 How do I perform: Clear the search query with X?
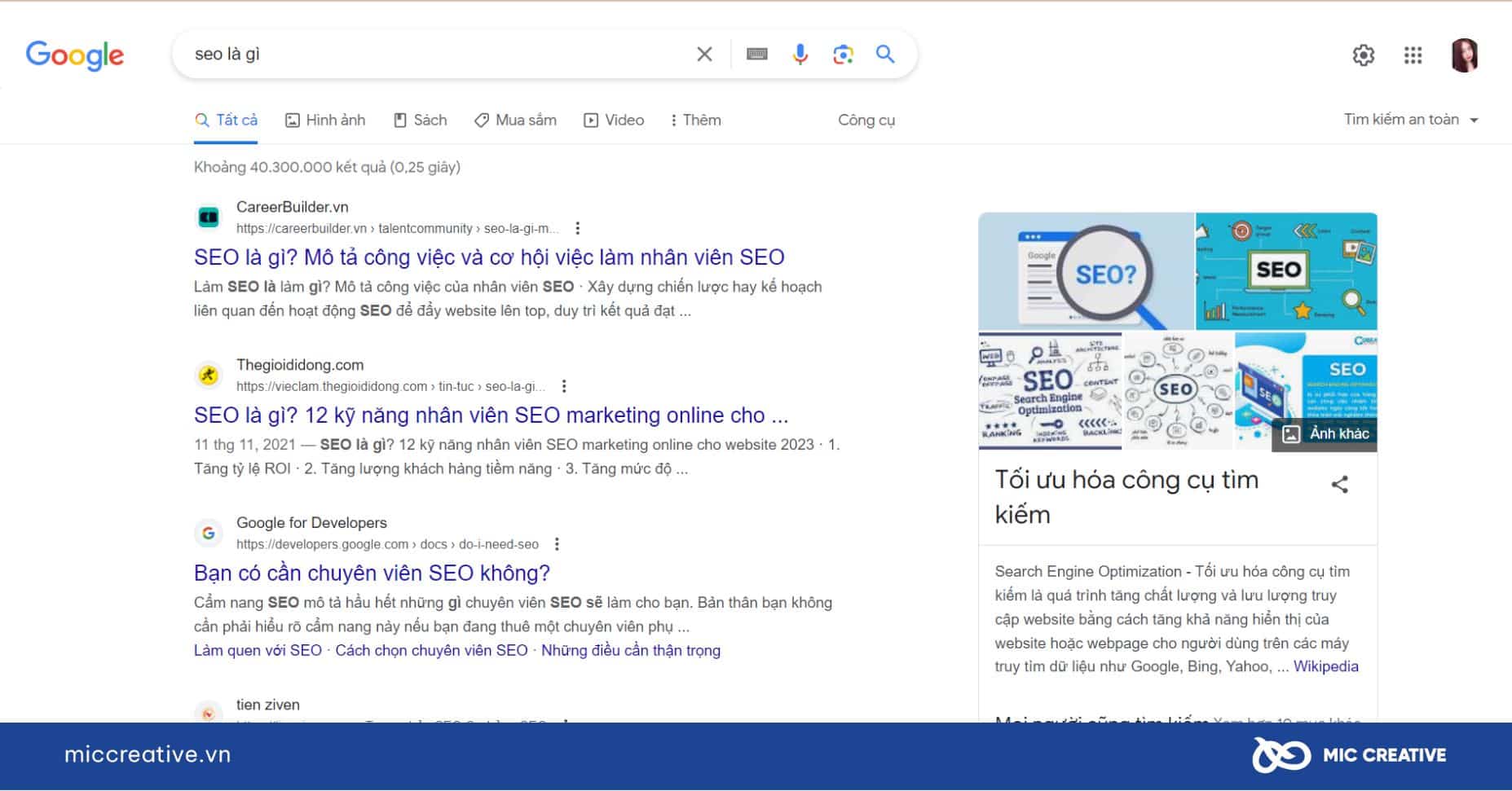(x=704, y=55)
